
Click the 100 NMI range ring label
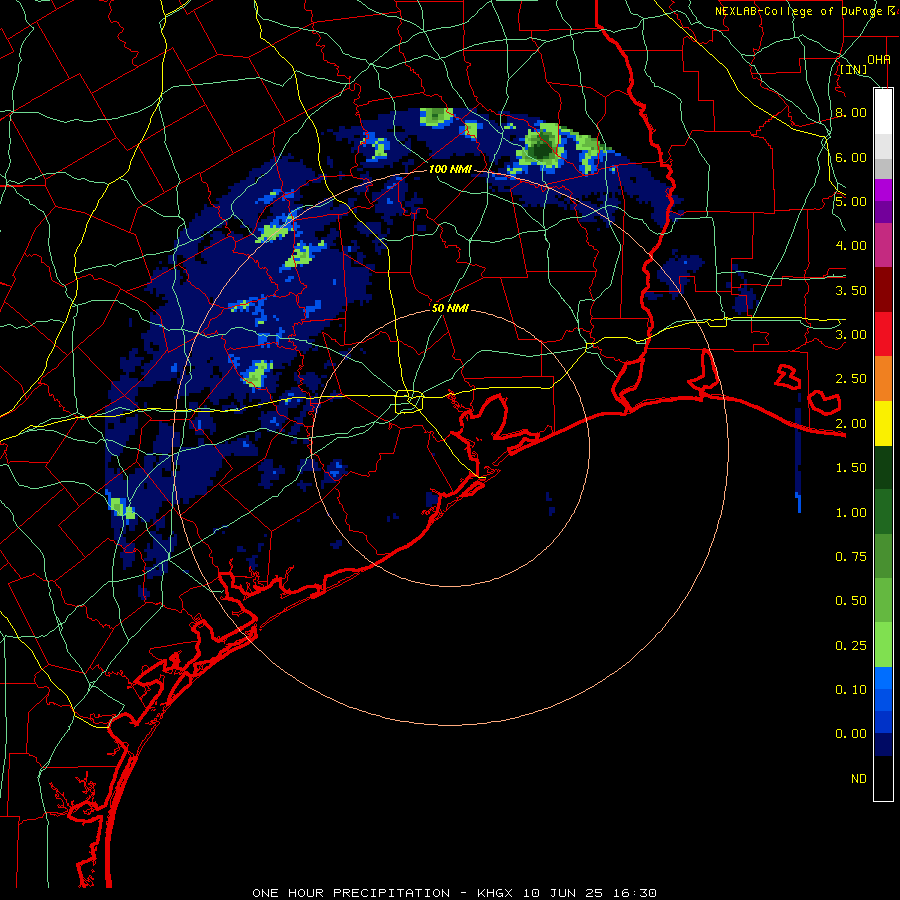click(x=450, y=169)
